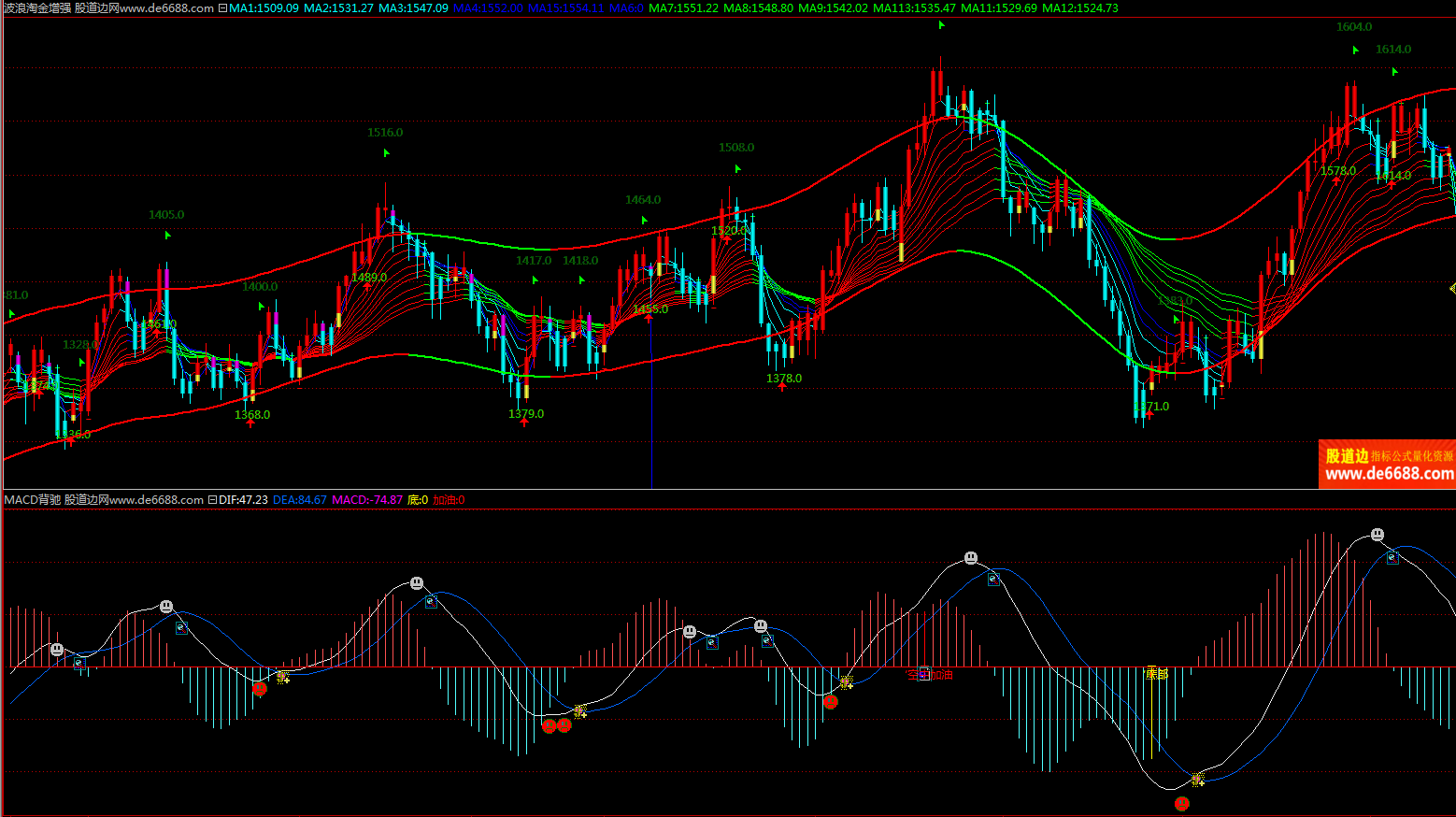
Task: Click the red up arrow below 1378.0
Action: click(782, 387)
